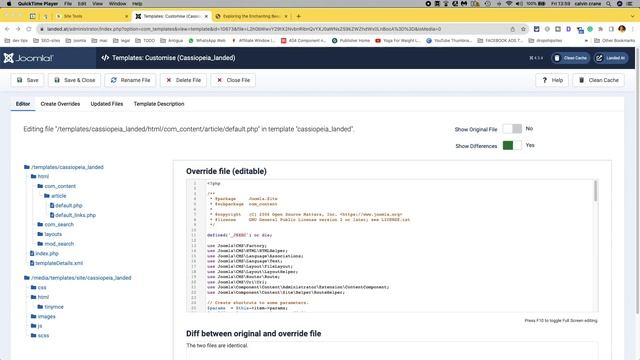This screenshot has height=360, width=640.
Task: Click the volume icon in menu bar
Action: [519, 4]
